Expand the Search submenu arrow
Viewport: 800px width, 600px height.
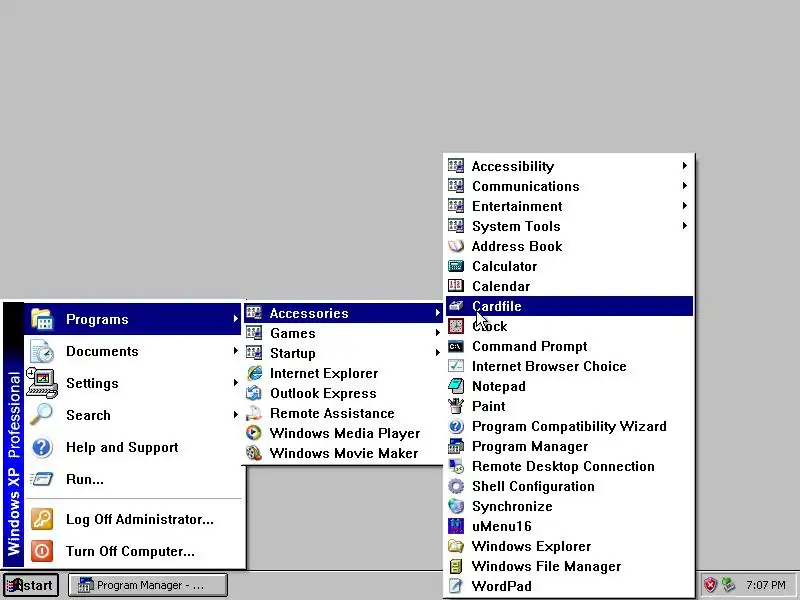coord(235,415)
